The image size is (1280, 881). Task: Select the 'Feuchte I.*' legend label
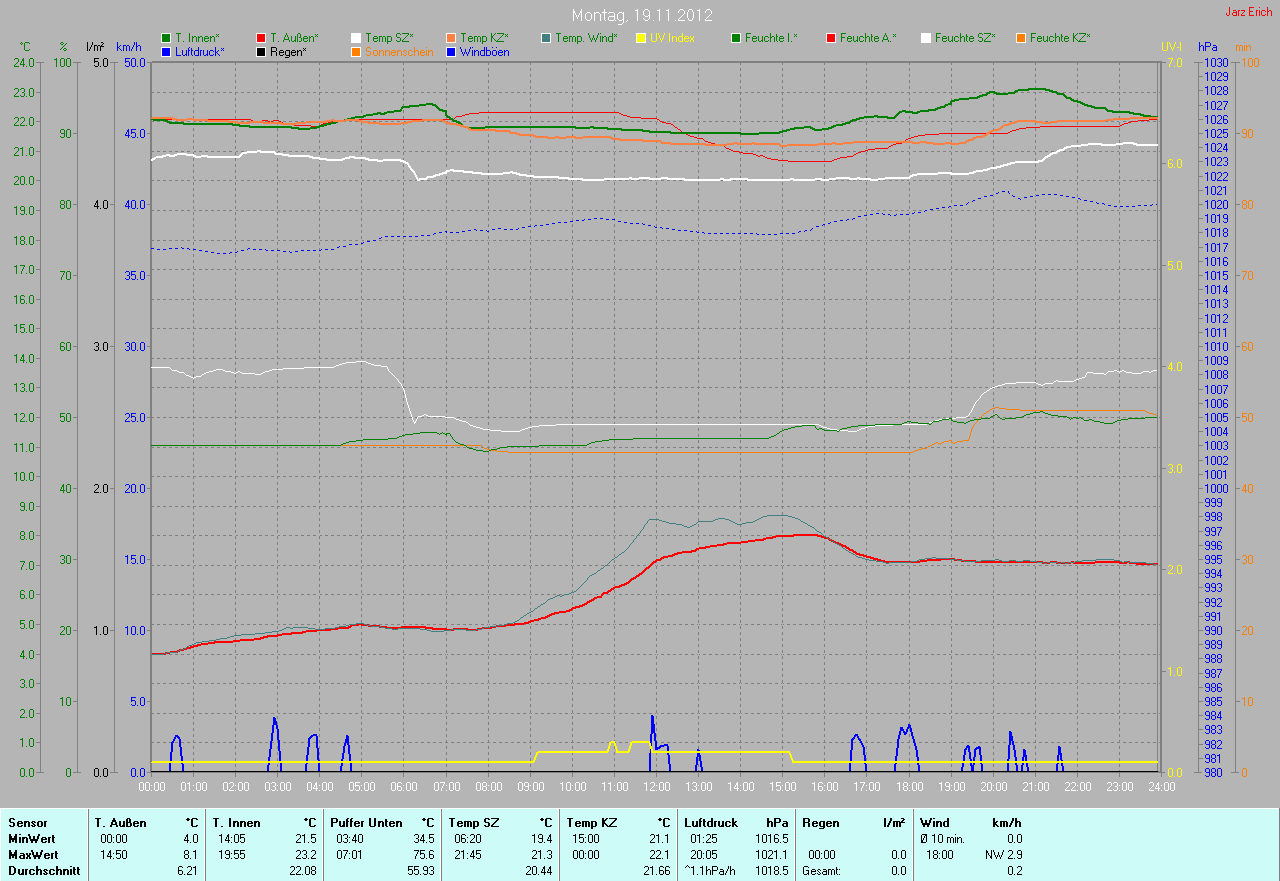[771, 38]
